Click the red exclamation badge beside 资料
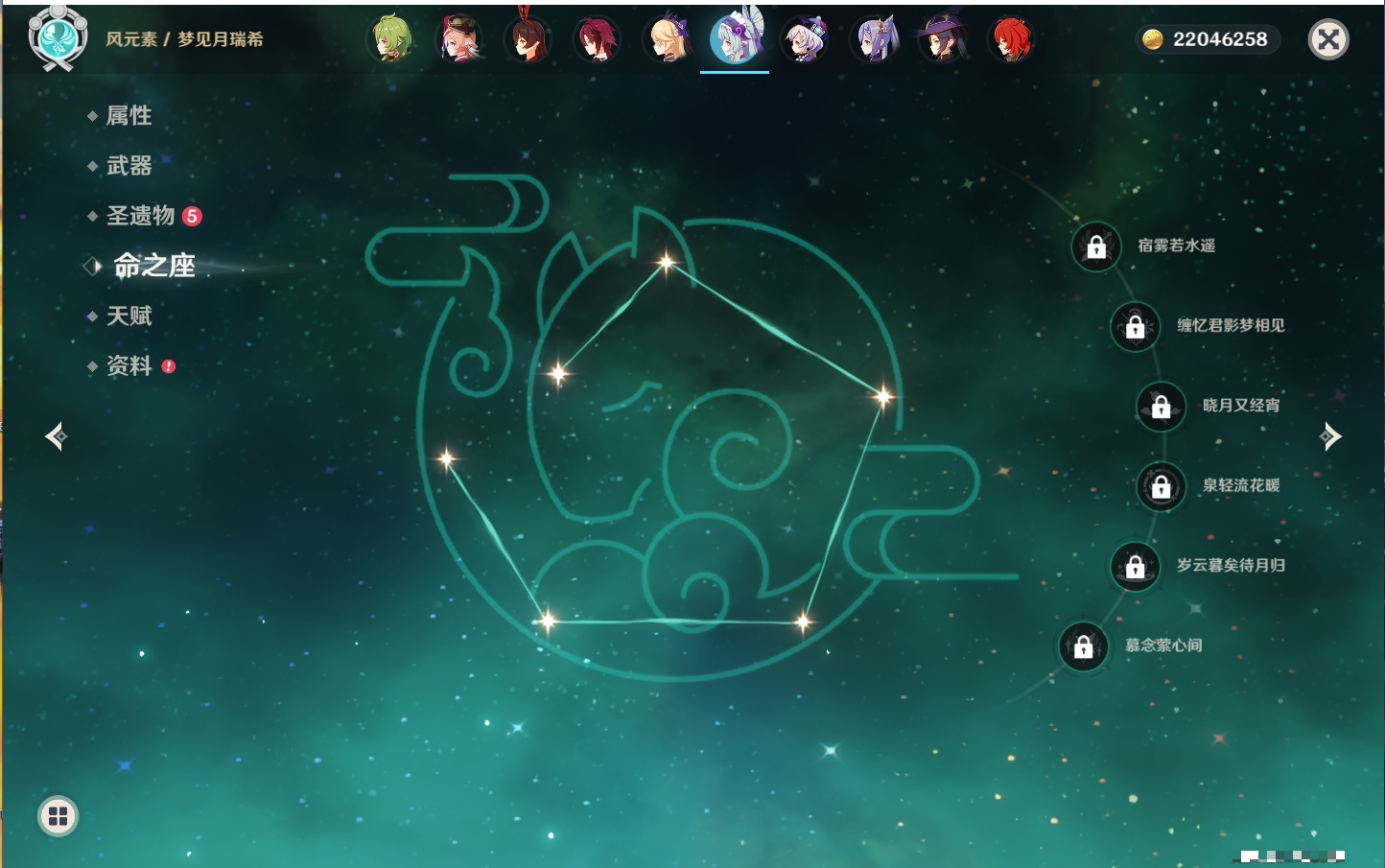The height and width of the screenshot is (868, 1385). click(x=169, y=366)
